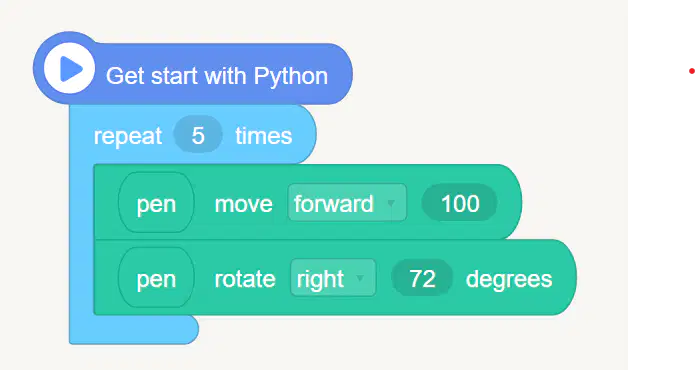Select the pen slot in the rotate block
Screen dimensions: 696x370
click(x=156, y=278)
